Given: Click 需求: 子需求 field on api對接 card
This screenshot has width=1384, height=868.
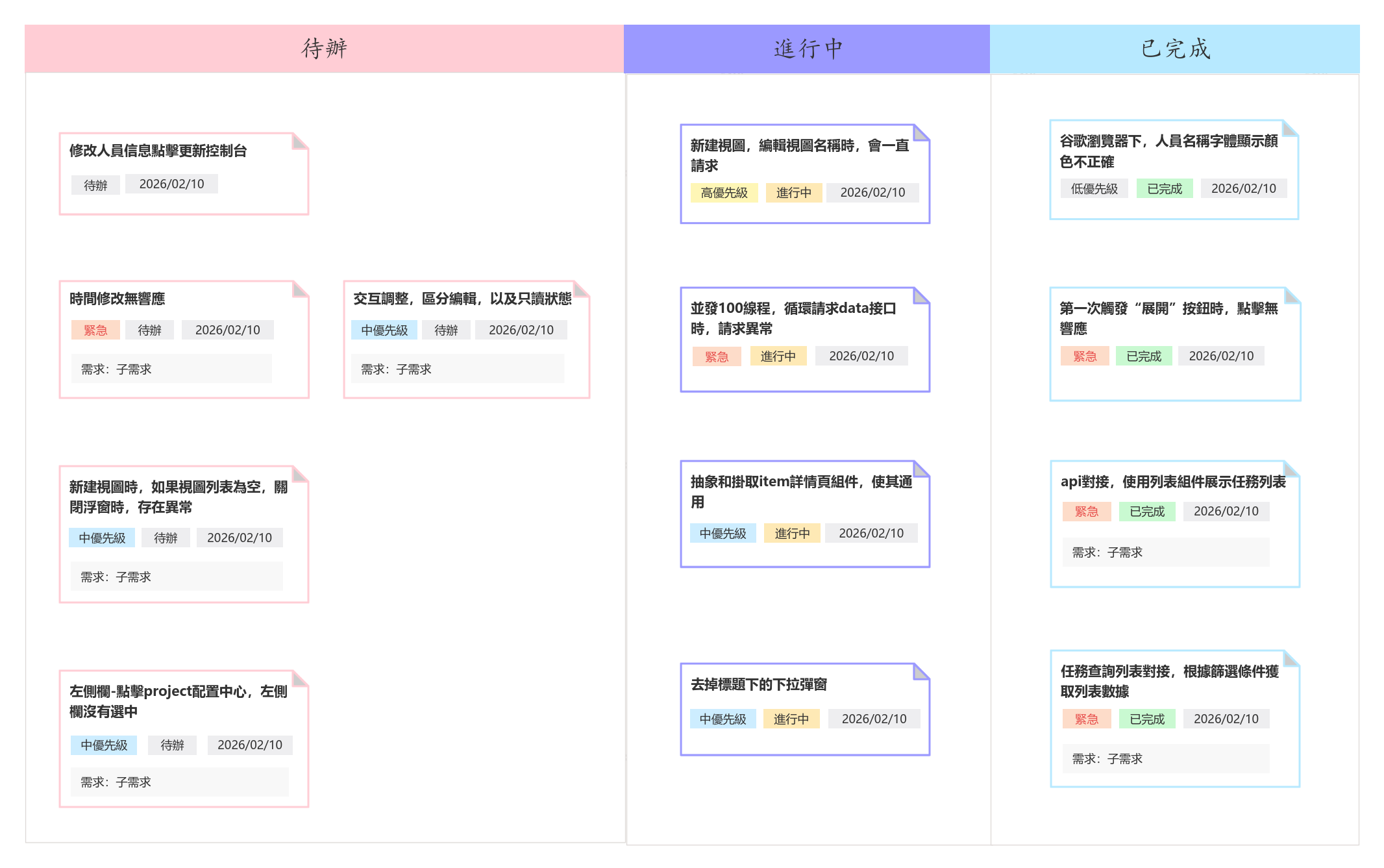Looking at the screenshot, I should click(x=1166, y=552).
